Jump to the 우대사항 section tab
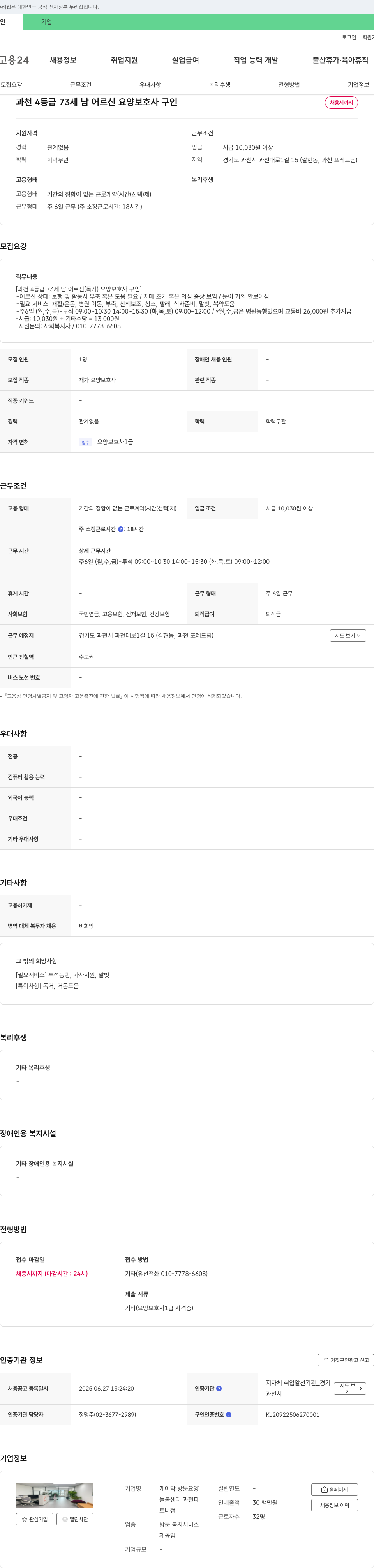The height and width of the screenshot is (1568, 374). click(150, 85)
